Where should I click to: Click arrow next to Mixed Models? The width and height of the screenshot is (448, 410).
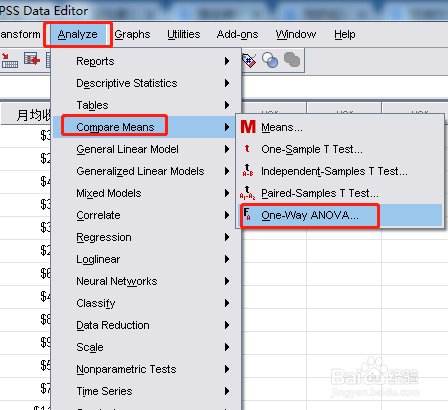(x=227, y=193)
